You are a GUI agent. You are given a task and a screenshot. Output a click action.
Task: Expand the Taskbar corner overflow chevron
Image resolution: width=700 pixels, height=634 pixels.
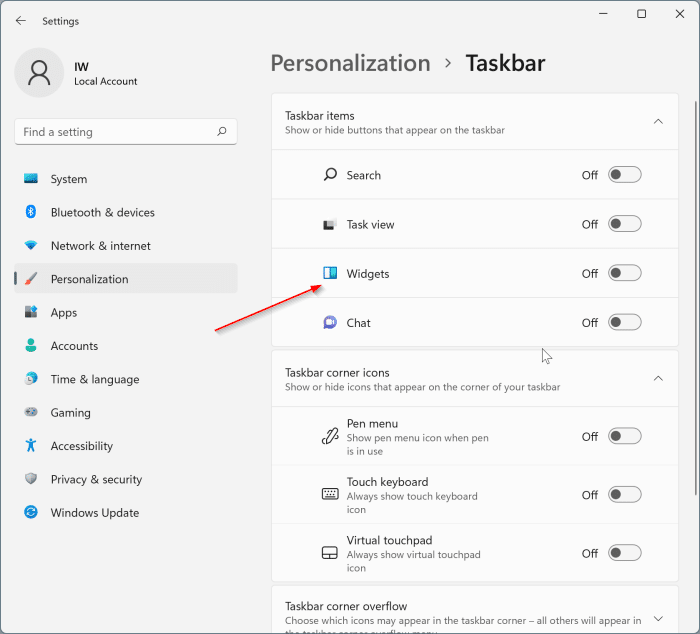[x=658, y=619]
